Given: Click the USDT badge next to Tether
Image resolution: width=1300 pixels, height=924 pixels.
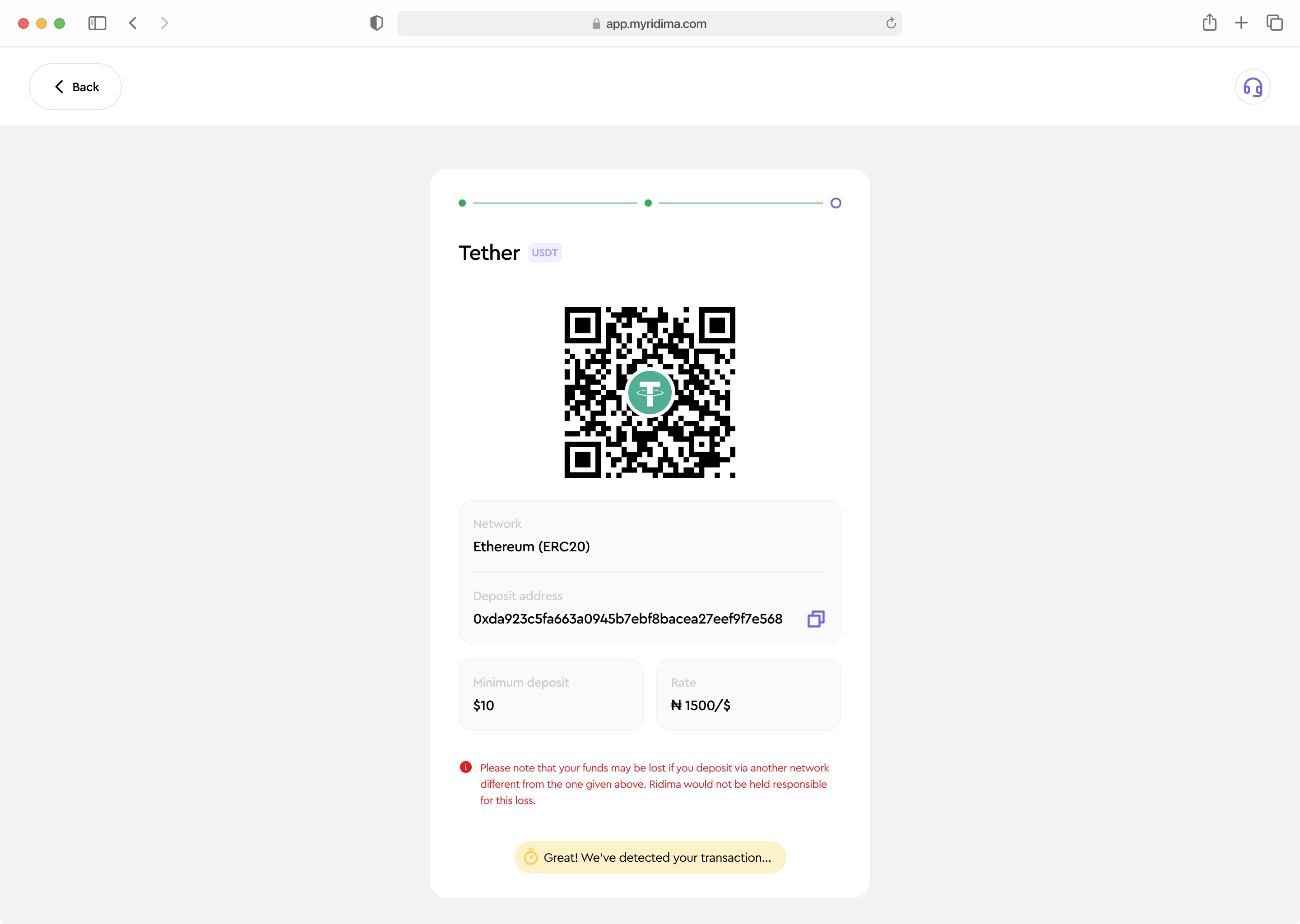Looking at the screenshot, I should (545, 253).
